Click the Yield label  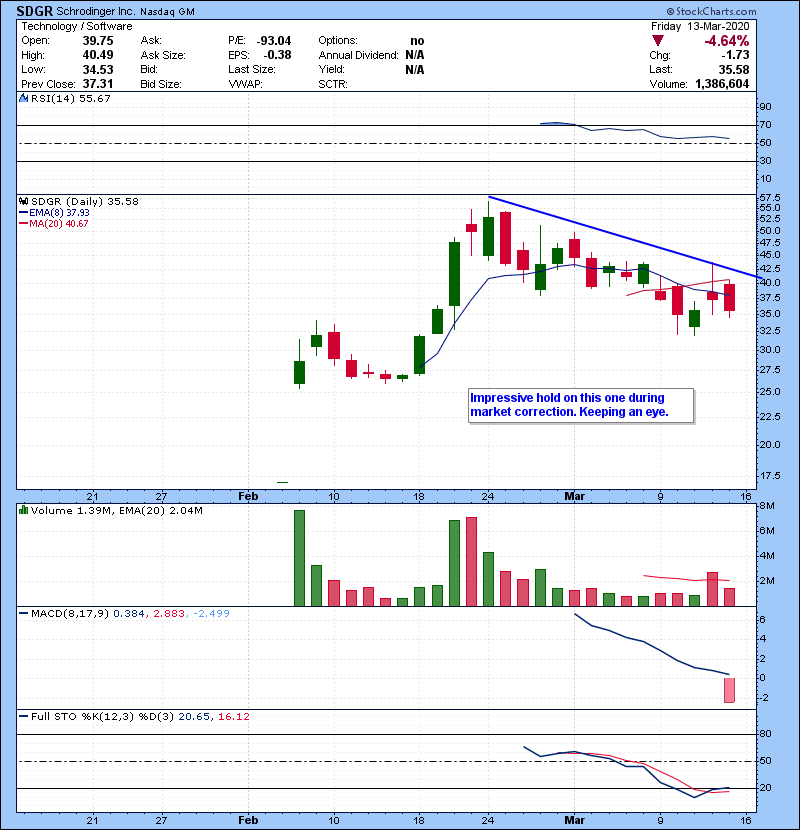(x=331, y=69)
